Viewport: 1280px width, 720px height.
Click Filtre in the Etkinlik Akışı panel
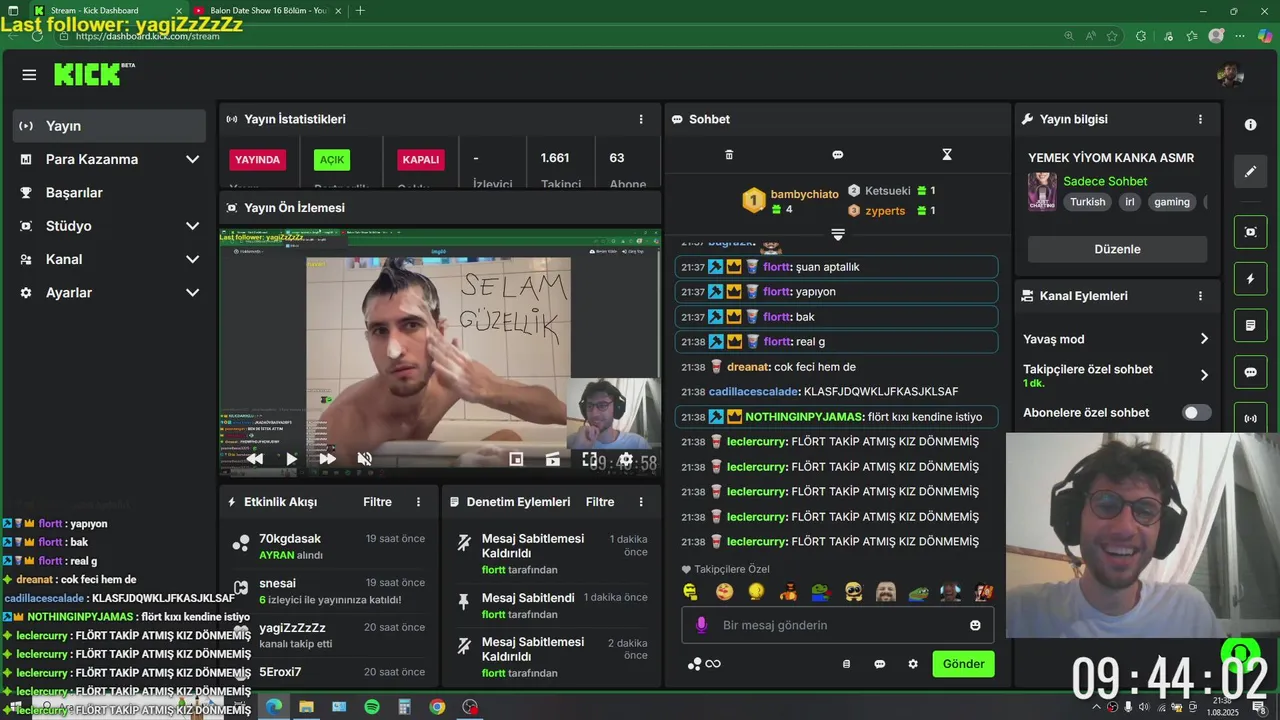pos(377,502)
